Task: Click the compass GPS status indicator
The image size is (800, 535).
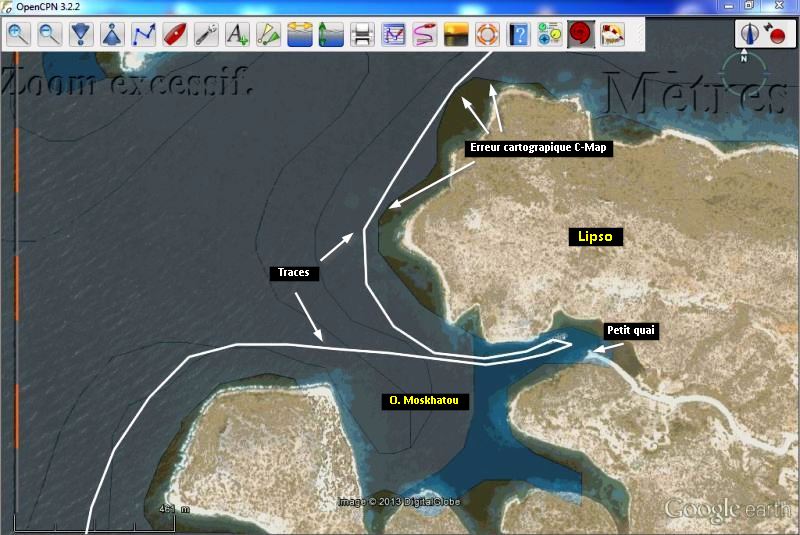Action: (748, 35)
